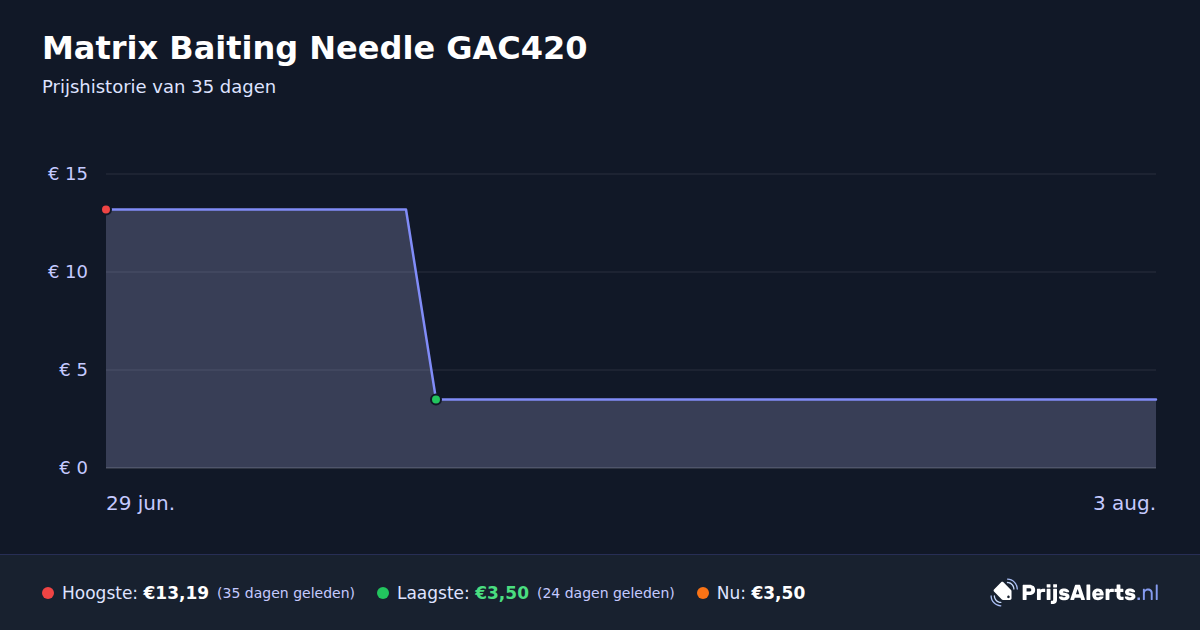Click the 35 dagen geleden note
Viewport: 1200px width, 630px height.
click(286, 593)
